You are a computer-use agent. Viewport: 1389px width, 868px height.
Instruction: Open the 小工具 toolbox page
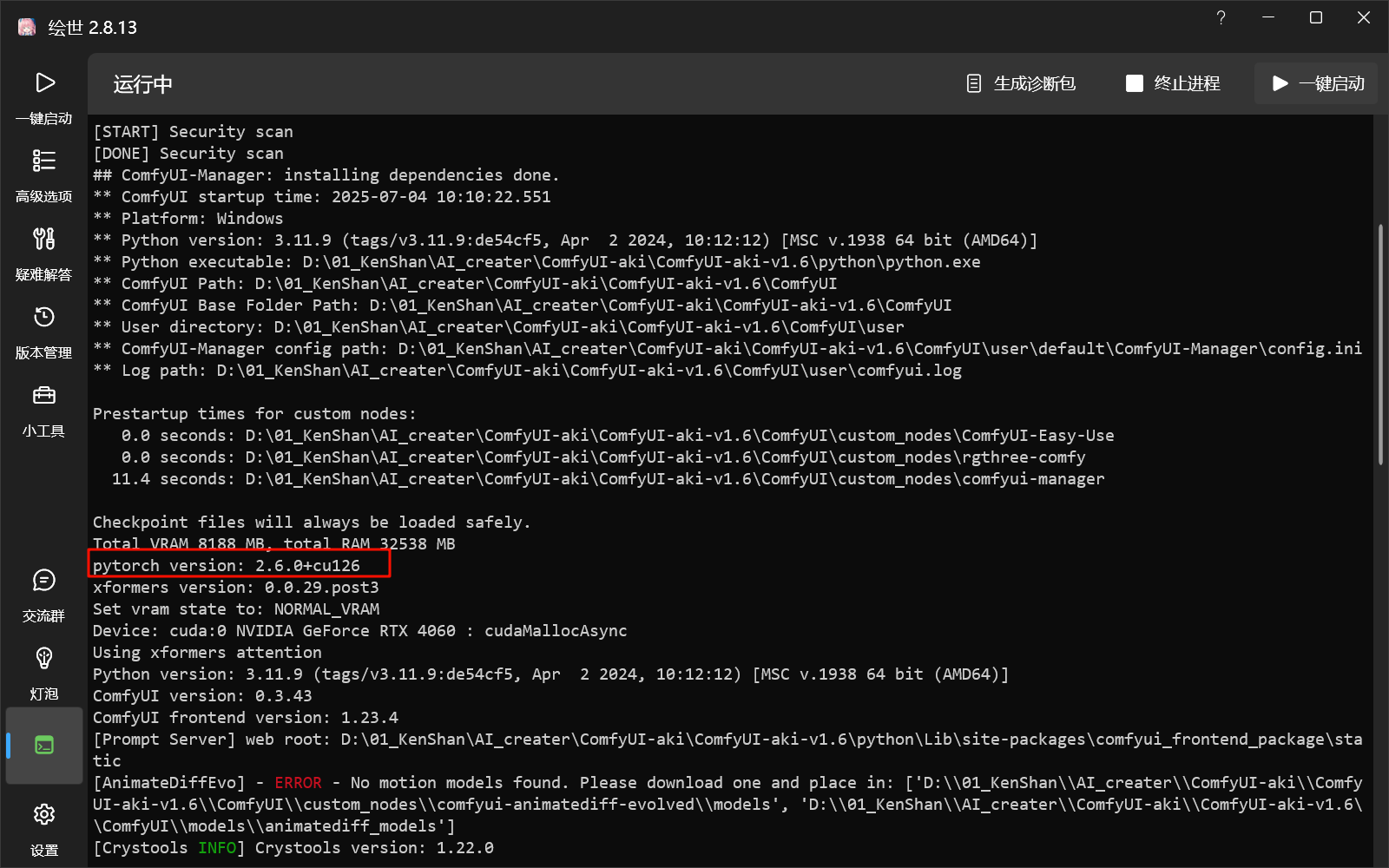(44, 396)
